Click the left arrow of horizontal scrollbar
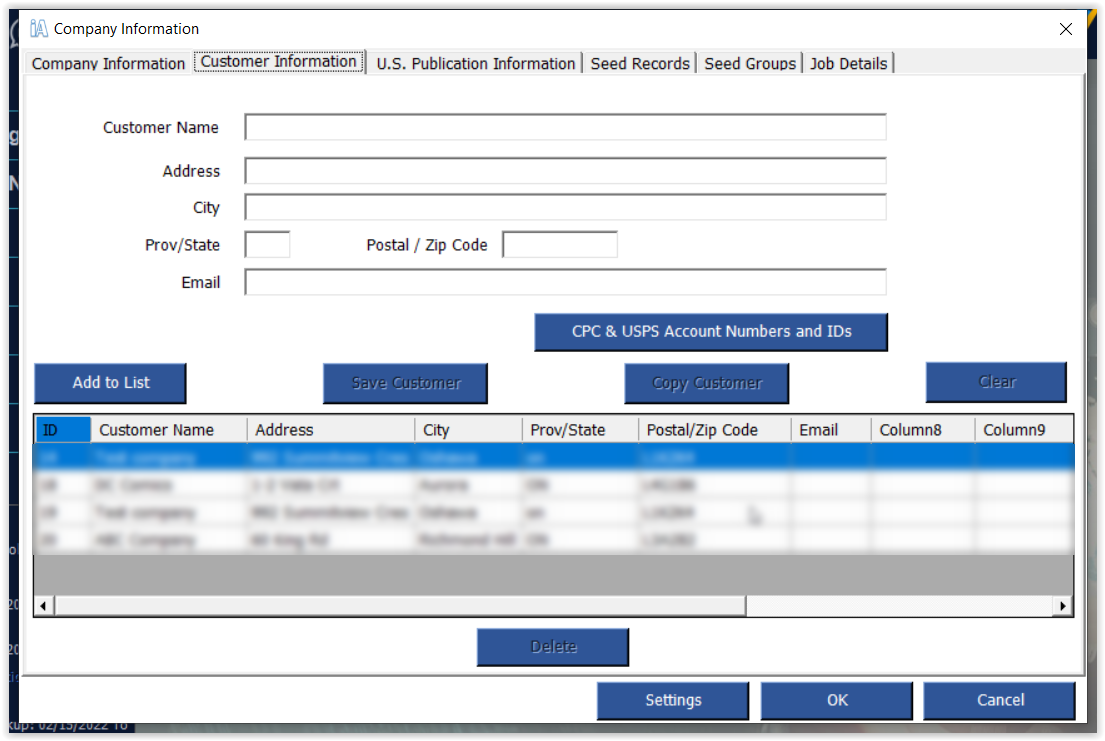The image size is (1105, 741). pyautogui.click(x=44, y=606)
